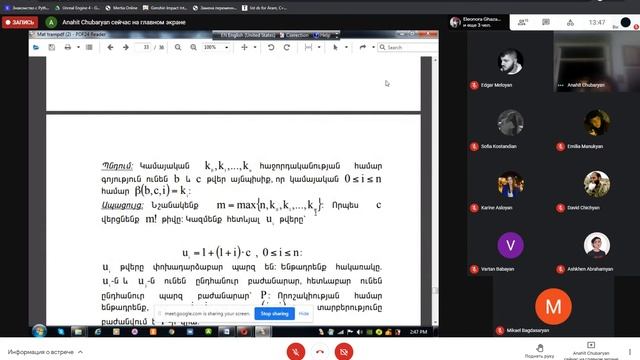
Task: Click the 2:47 PM taskbar clock
Action: pos(418,332)
